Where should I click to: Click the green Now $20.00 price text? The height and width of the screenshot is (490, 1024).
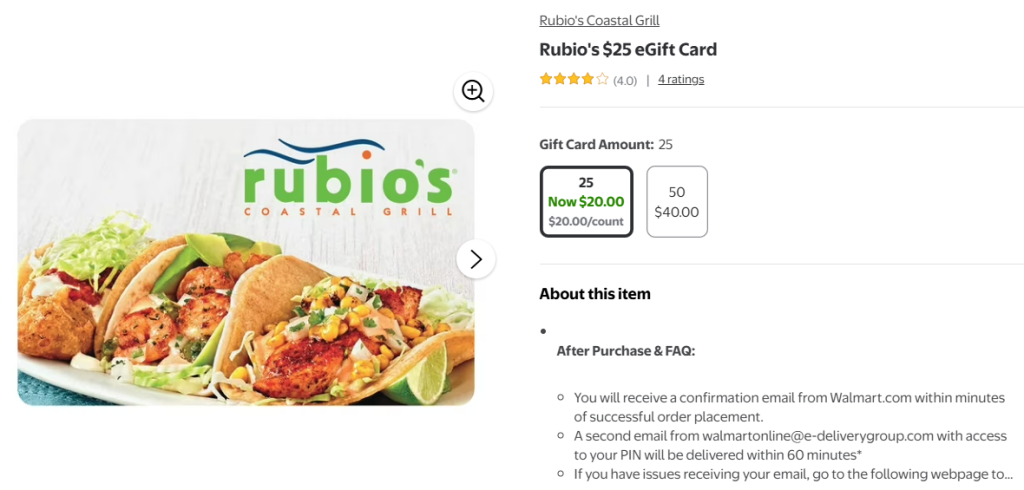(586, 202)
